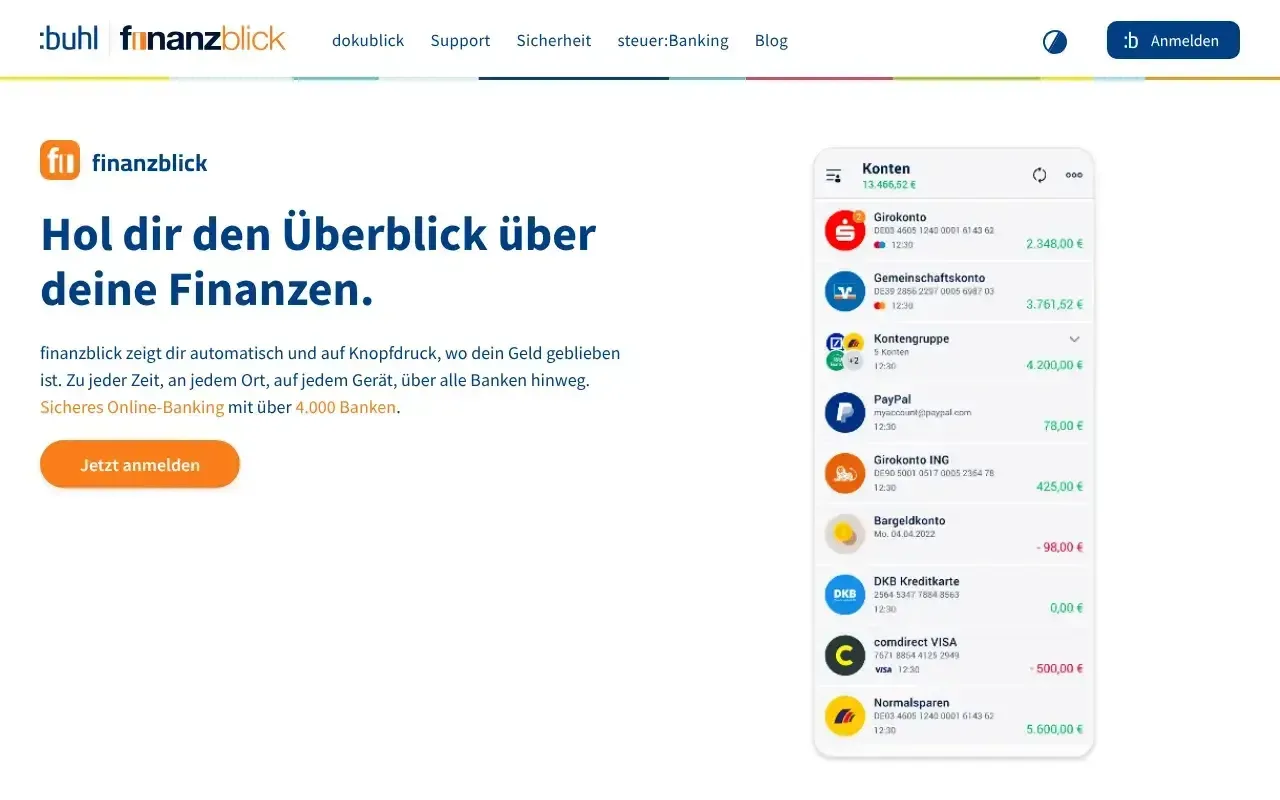The image size is (1280, 800).
Task: Click the comdirect VISA card icon
Action: tap(844, 654)
